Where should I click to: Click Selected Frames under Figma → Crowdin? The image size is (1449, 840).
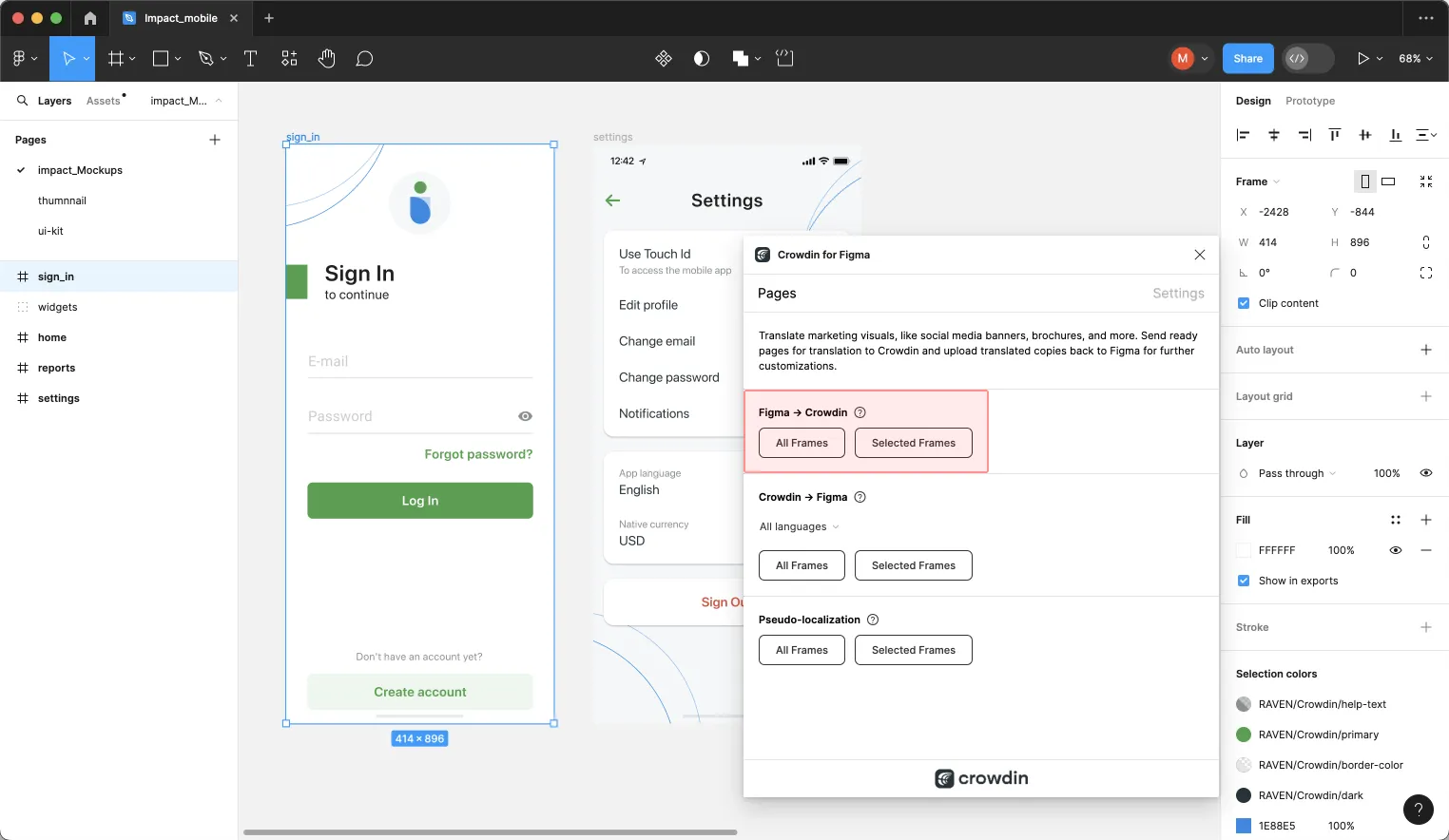(914, 443)
